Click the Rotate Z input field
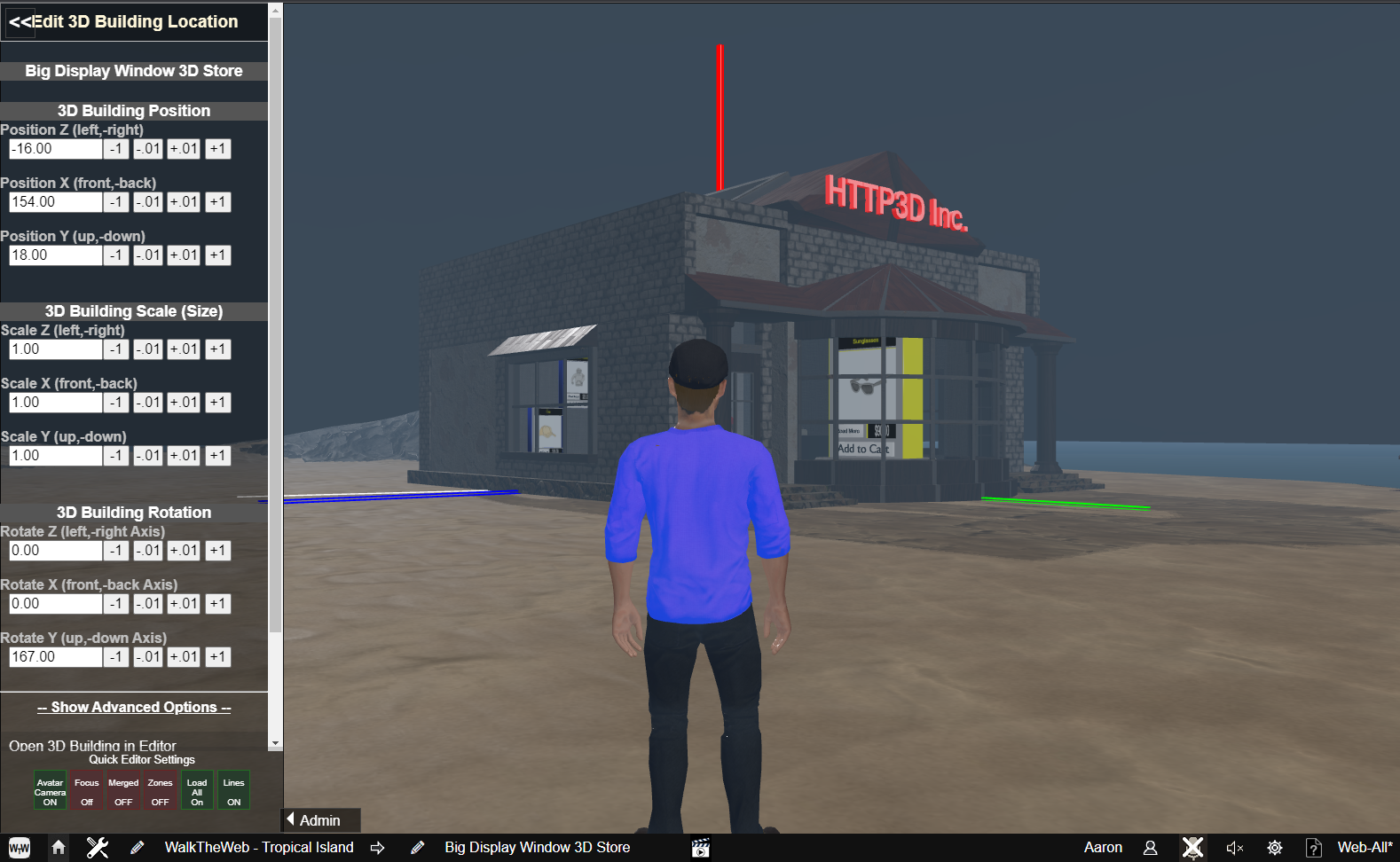The image size is (1400, 862). pos(55,551)
